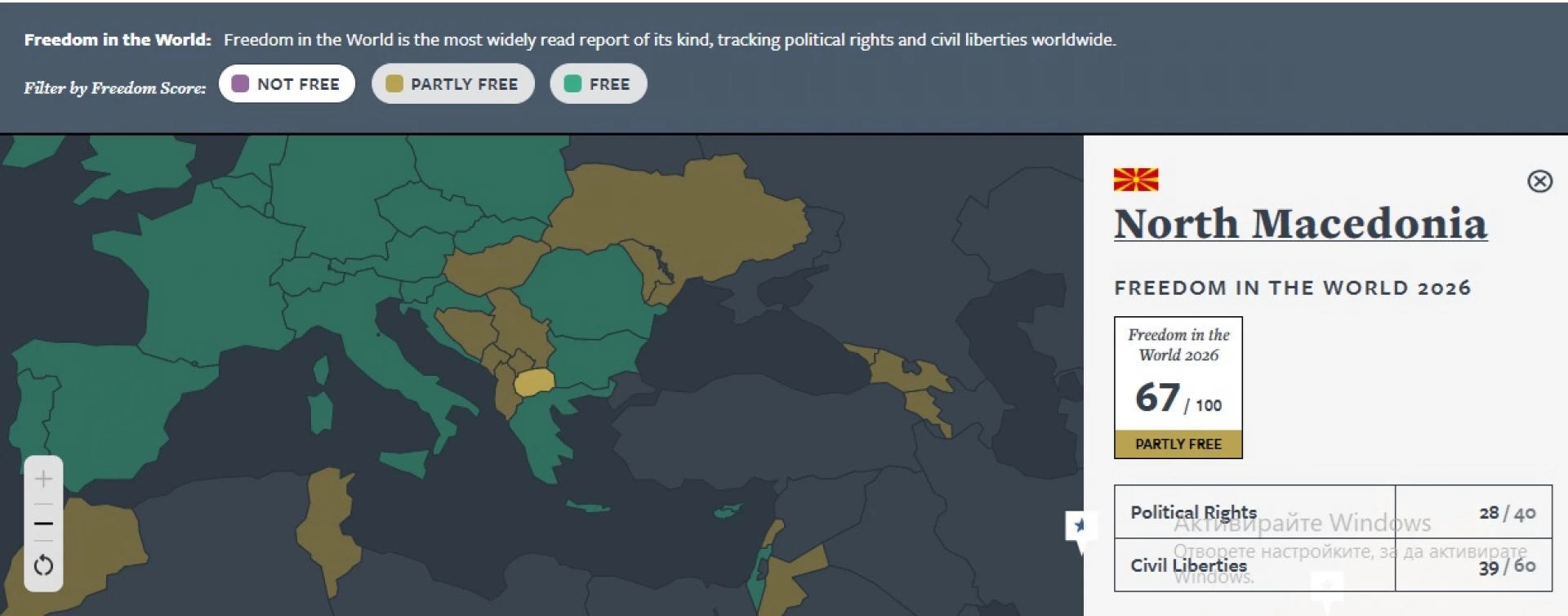Select the Civil Liberties score row

tap(1332, 565)
